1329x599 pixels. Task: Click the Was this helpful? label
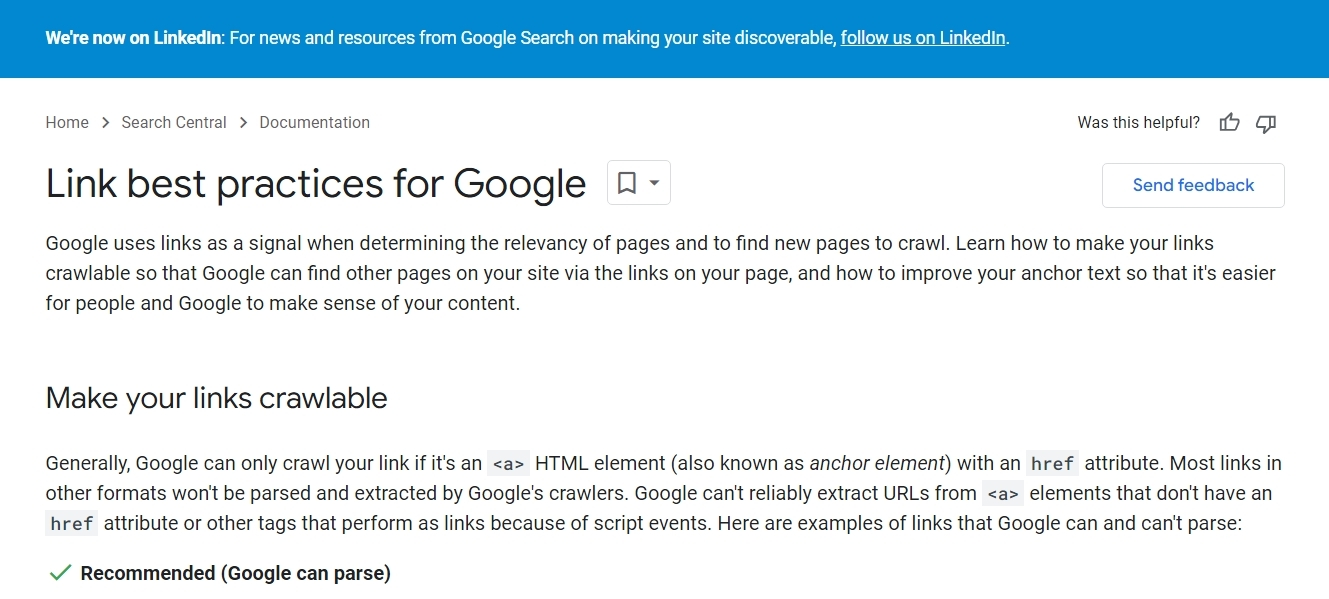[1138, 122]
